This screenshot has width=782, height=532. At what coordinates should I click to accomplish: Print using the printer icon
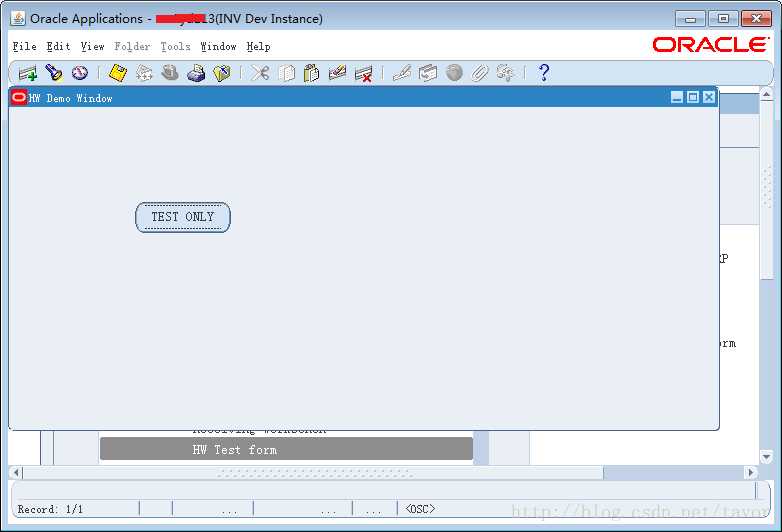pos(196,73)
